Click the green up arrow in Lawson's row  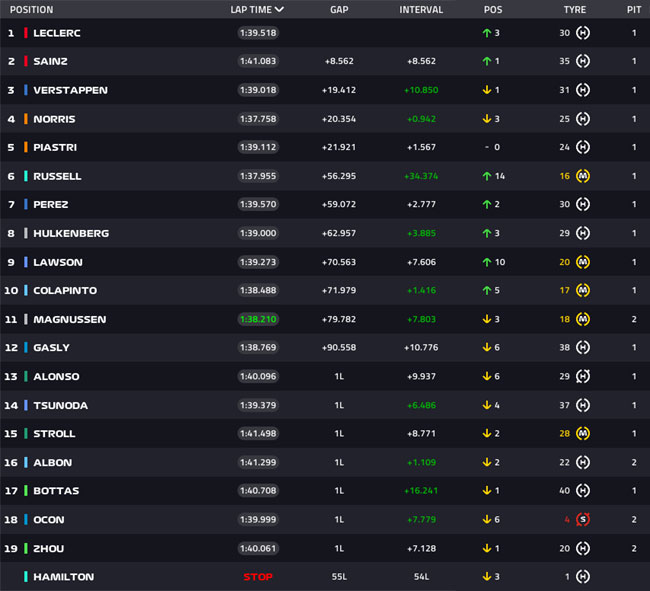[487, 262]
